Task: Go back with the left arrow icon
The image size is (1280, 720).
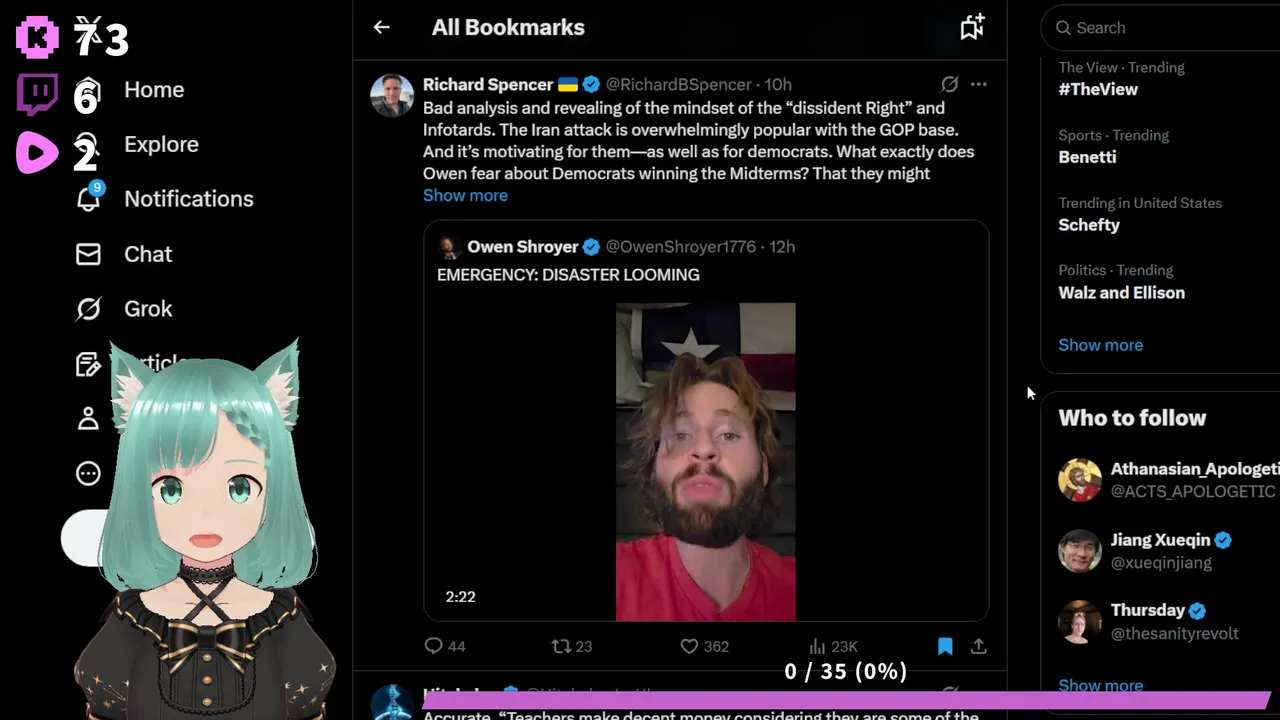Action: click(x=381, y=27)
